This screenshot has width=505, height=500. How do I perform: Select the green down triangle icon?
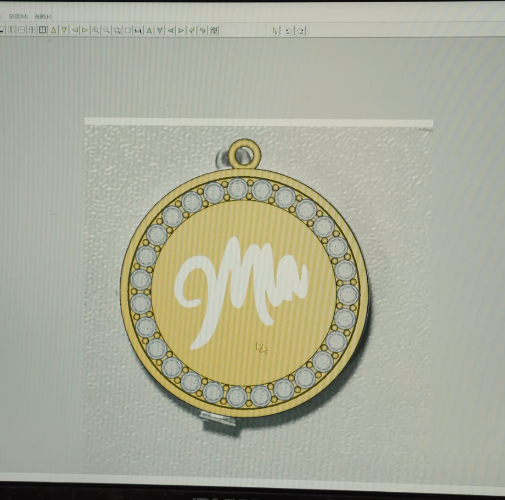click(160, 30)
